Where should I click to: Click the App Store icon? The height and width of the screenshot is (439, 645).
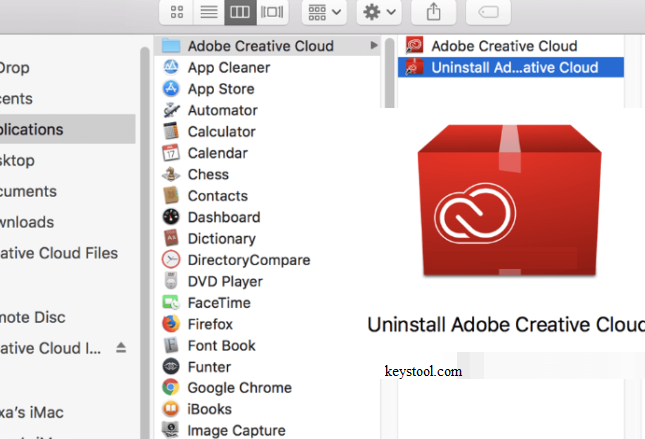tap(171, 88)
